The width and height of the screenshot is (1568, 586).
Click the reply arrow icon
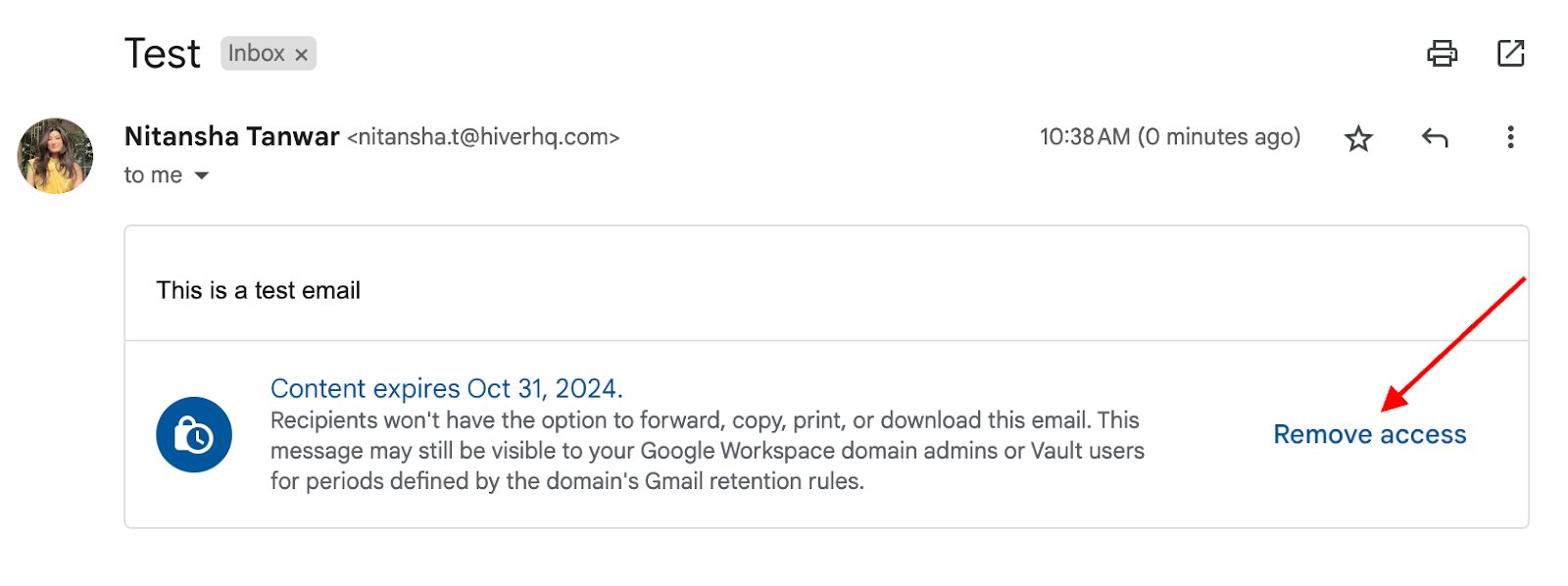pyautogui.click(x=1435, y=138)
